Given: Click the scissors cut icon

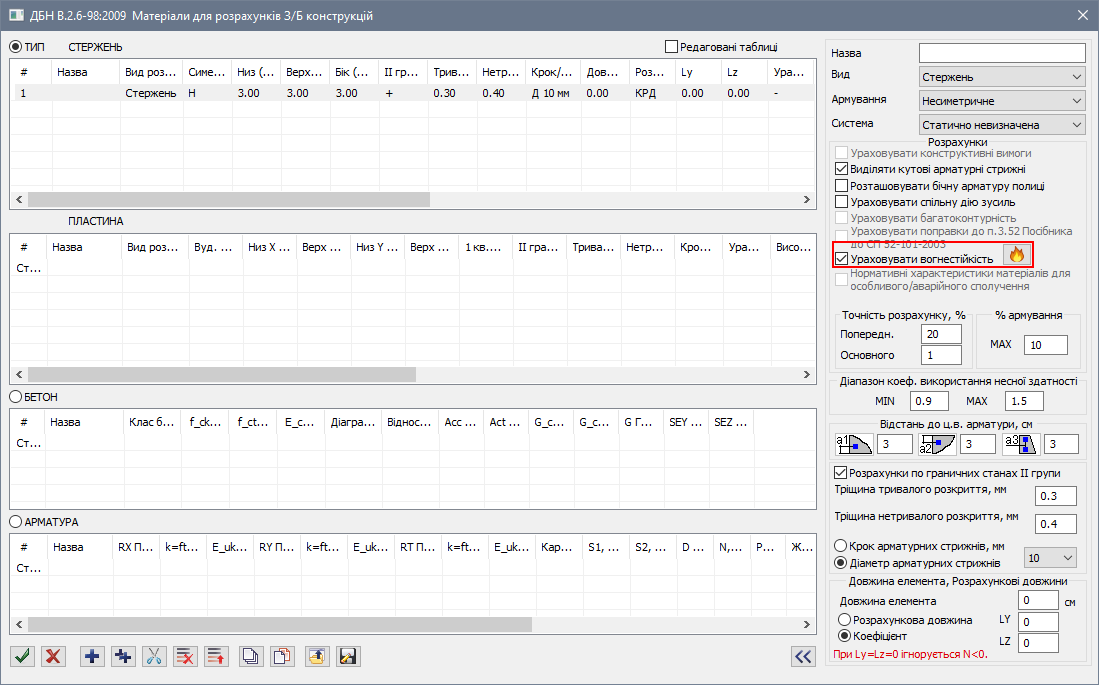Looking at the screenshot, I should tap(154, 656).
